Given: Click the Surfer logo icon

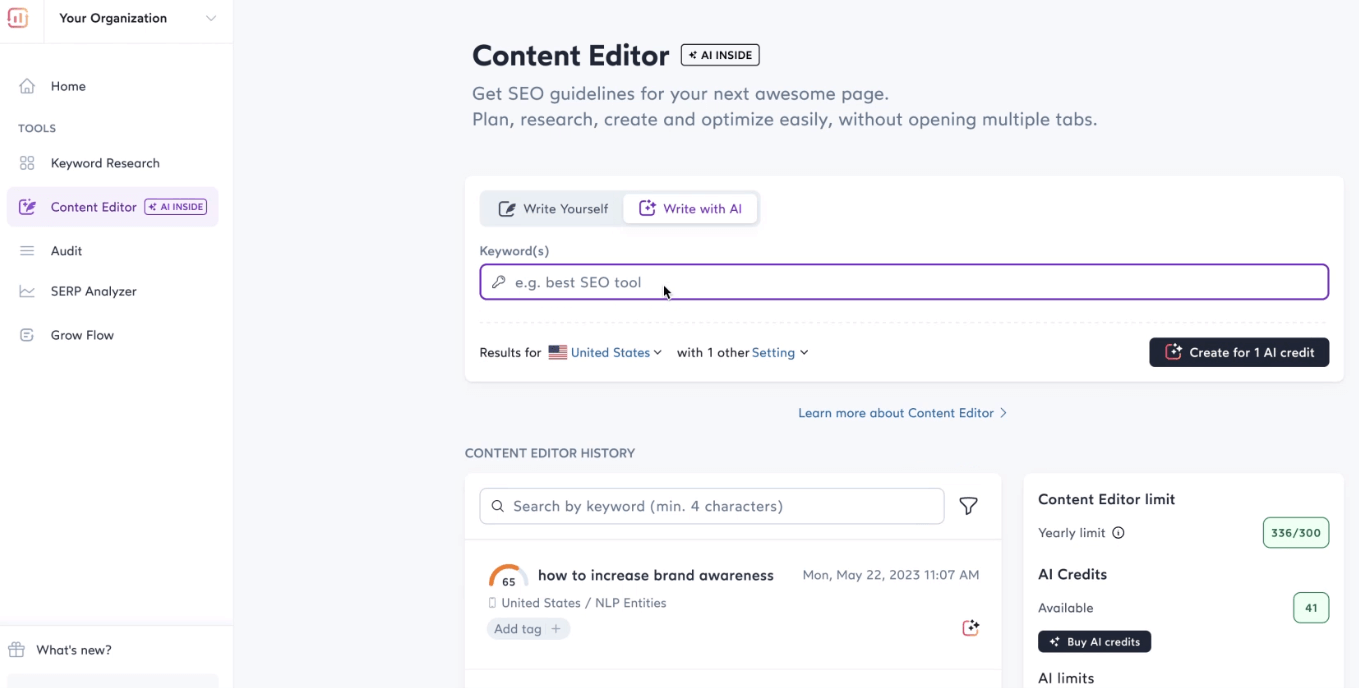Looking at the screenshot, I should pos(17,18).
